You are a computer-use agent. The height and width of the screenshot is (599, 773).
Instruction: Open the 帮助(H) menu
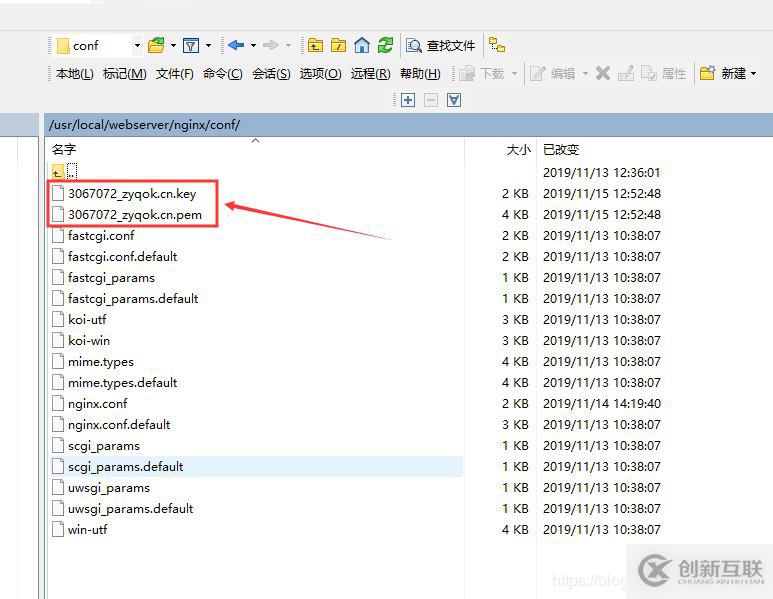click(x=420, y=74)
